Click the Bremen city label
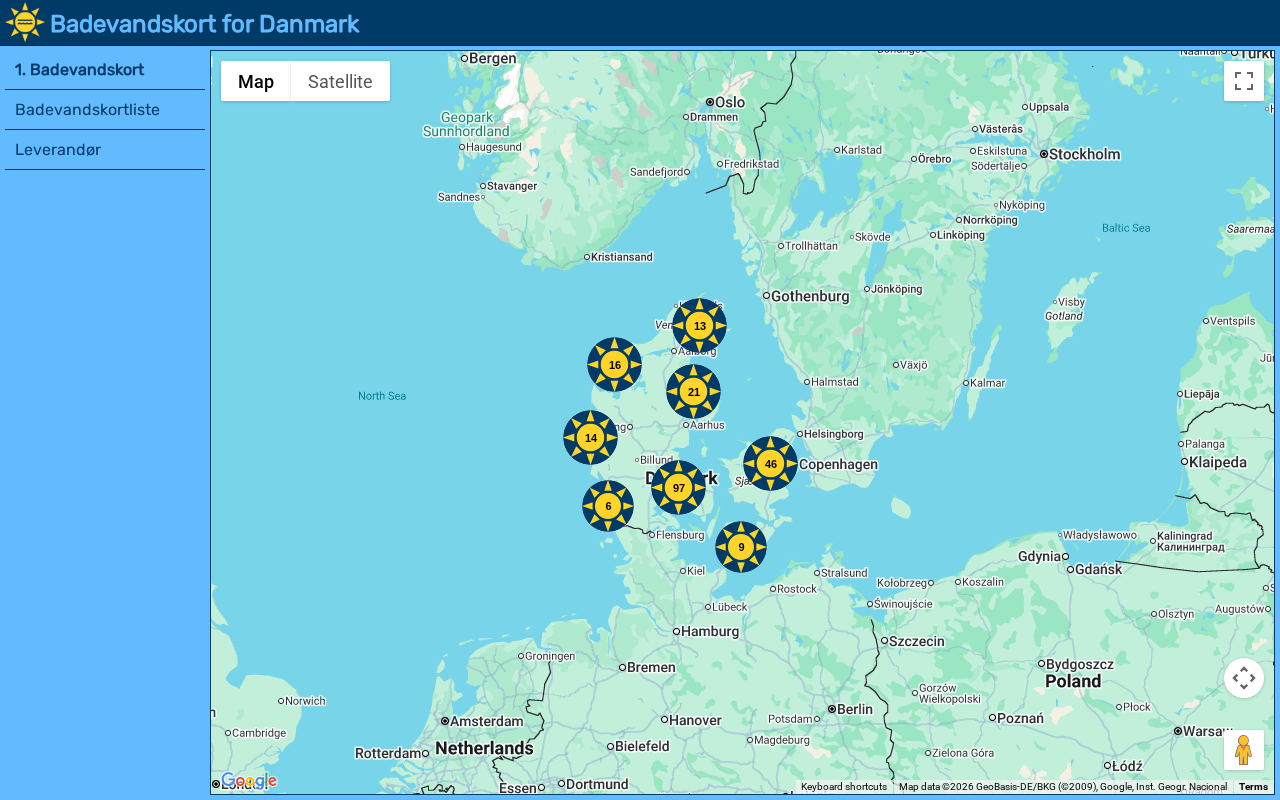 pyautogui.click(x=652, y=667)
